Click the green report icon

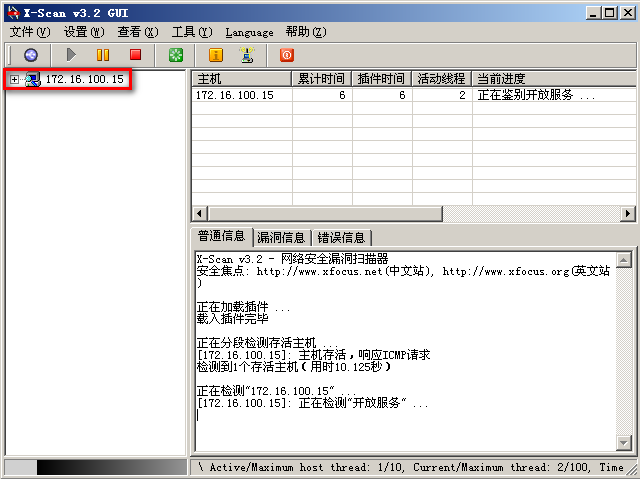point(176,55)
